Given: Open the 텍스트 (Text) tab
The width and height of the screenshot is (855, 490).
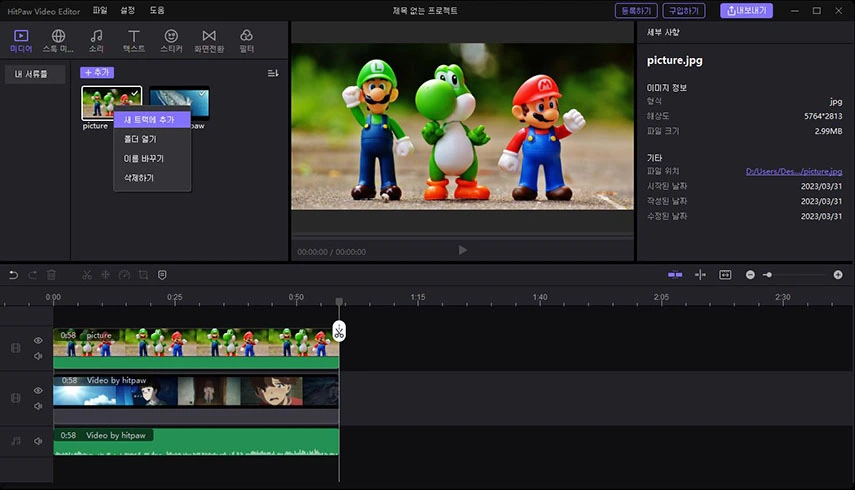Looking at the screenshot, I should click(134, 41).
